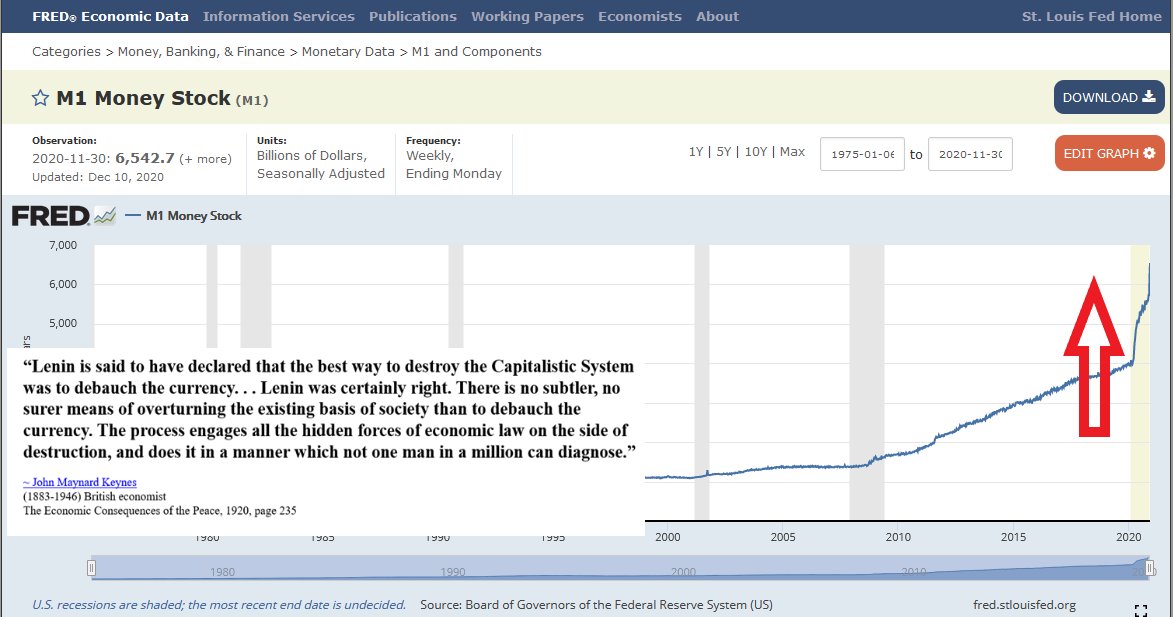Click the left handle of the range slider
Image resolution: width=1173 pixels, height=617 pixels.
91,568
